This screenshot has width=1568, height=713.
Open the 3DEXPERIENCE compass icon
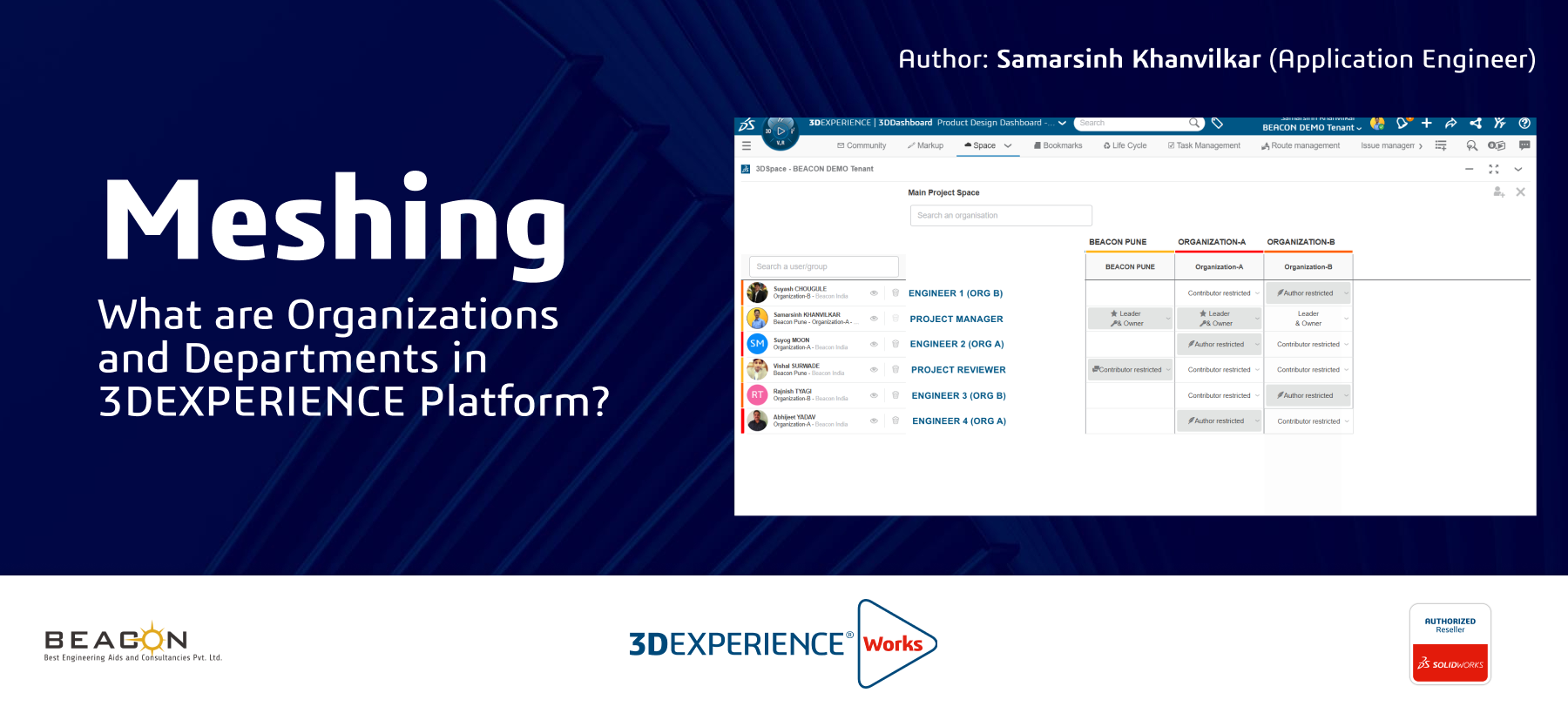pyautogui.click(x=781, y=133)
